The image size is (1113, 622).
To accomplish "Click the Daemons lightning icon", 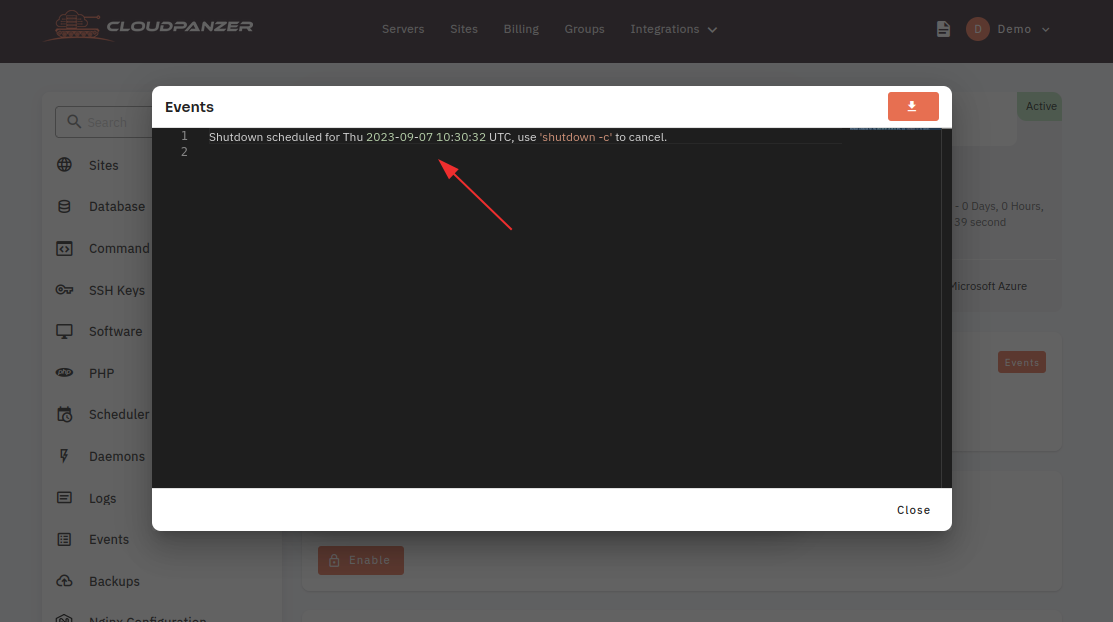I will pyautogui.click(x=64, y=456).
